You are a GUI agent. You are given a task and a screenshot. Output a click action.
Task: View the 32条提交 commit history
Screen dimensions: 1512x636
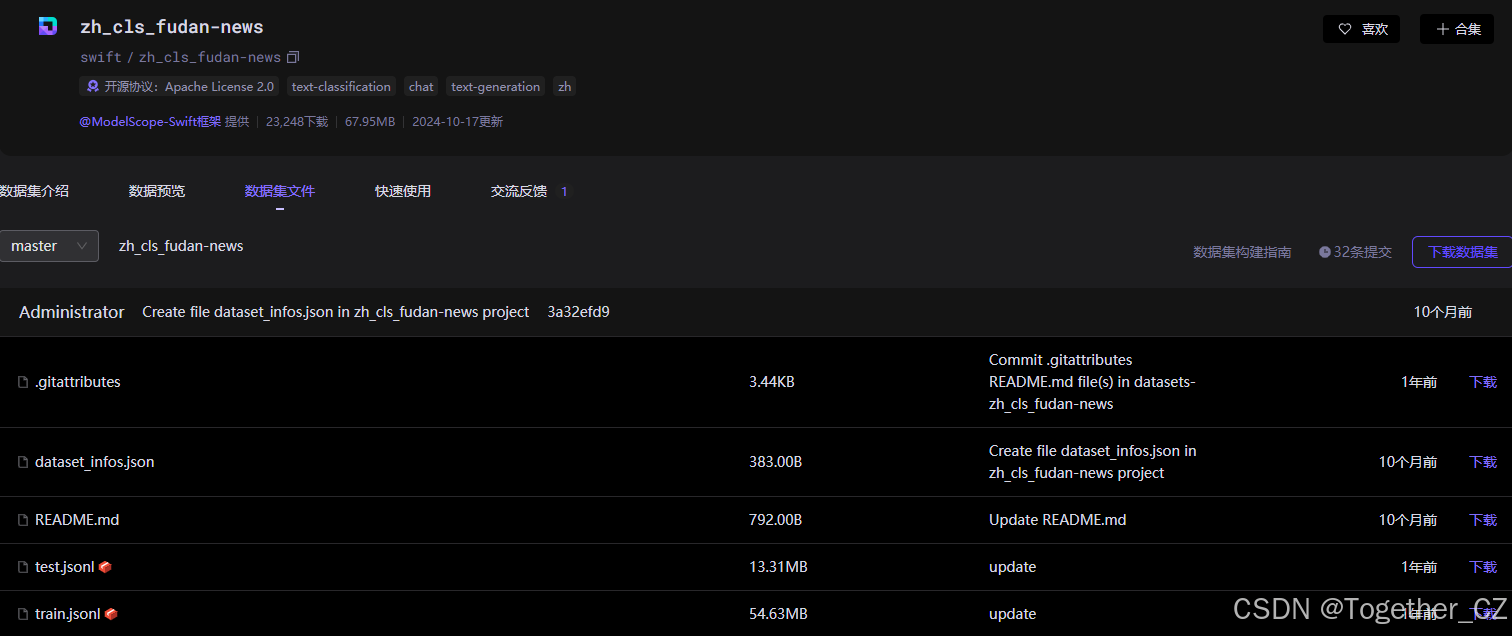click(1355, 252)
